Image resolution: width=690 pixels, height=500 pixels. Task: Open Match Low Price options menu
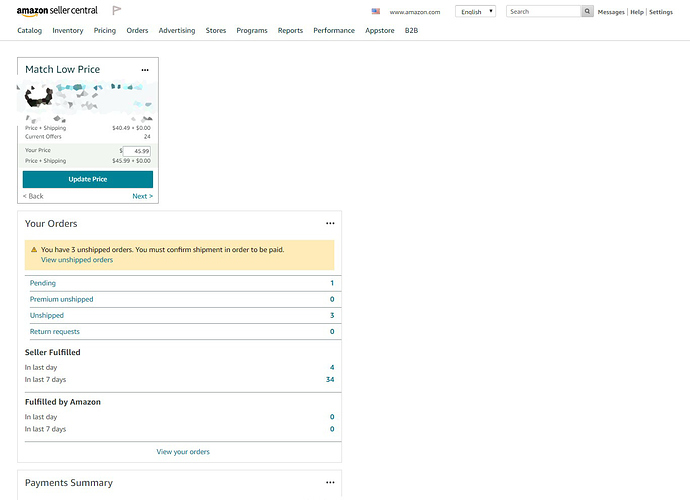(145, 70)
